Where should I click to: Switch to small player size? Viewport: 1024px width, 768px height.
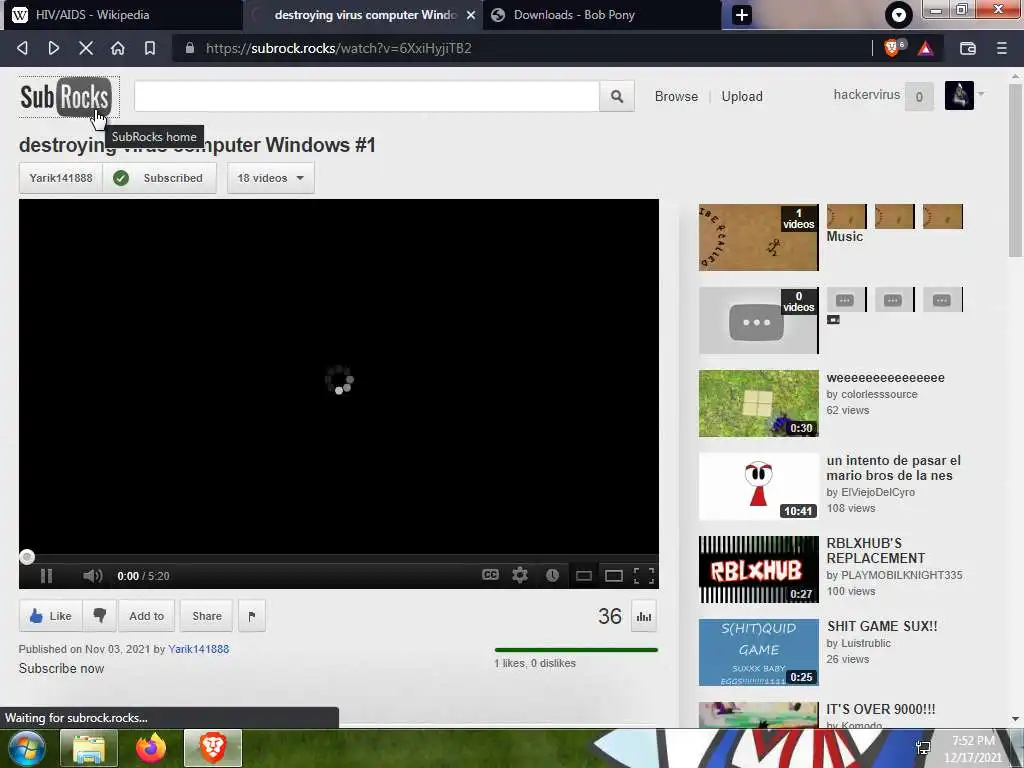pyautogui.click(x=584, y=576)
